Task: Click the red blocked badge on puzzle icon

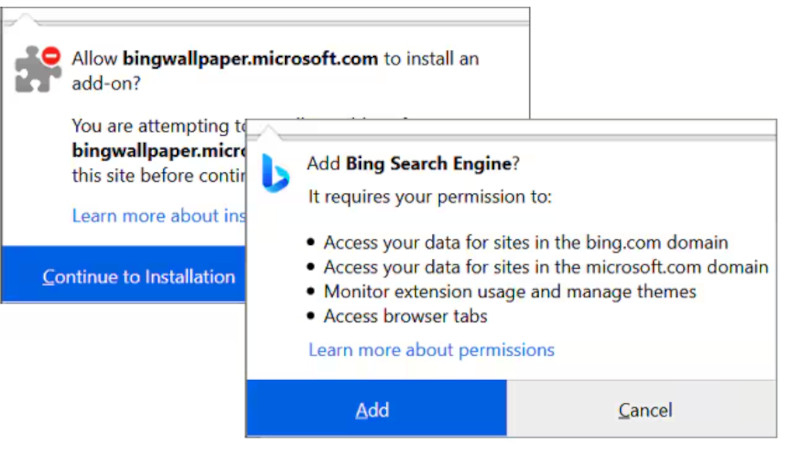Action: point(52,55)
